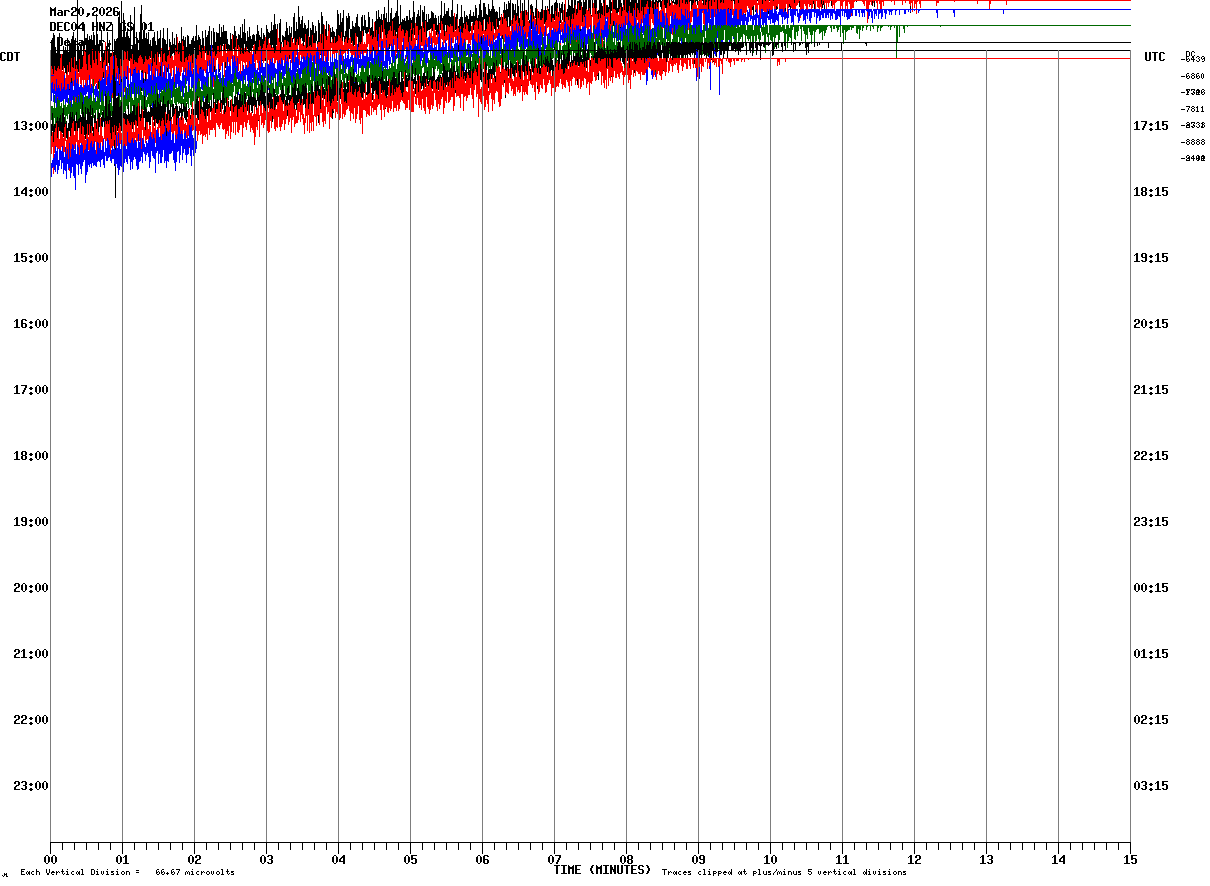The width and height of the screenshot is (1210, 886).
Task: Select the 03:15 UTC row label
Action: [1150, 786]
